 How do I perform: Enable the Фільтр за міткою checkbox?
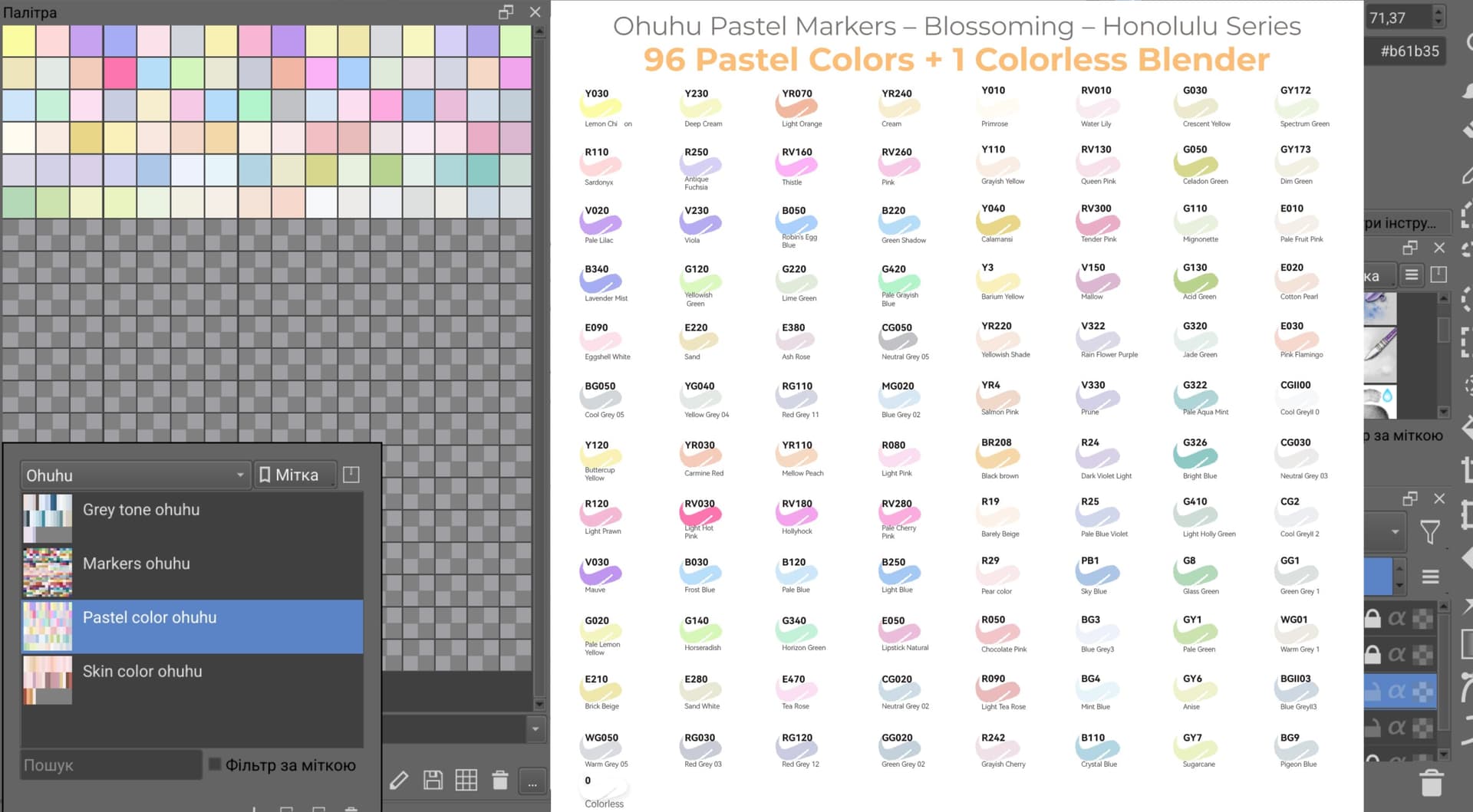click(x=215, y=764)
